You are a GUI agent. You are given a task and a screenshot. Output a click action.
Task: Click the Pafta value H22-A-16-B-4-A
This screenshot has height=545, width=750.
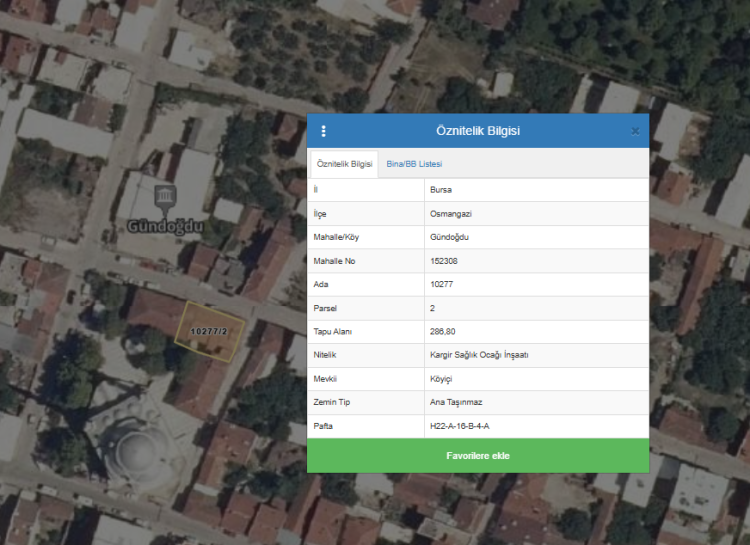pos(459,426)
